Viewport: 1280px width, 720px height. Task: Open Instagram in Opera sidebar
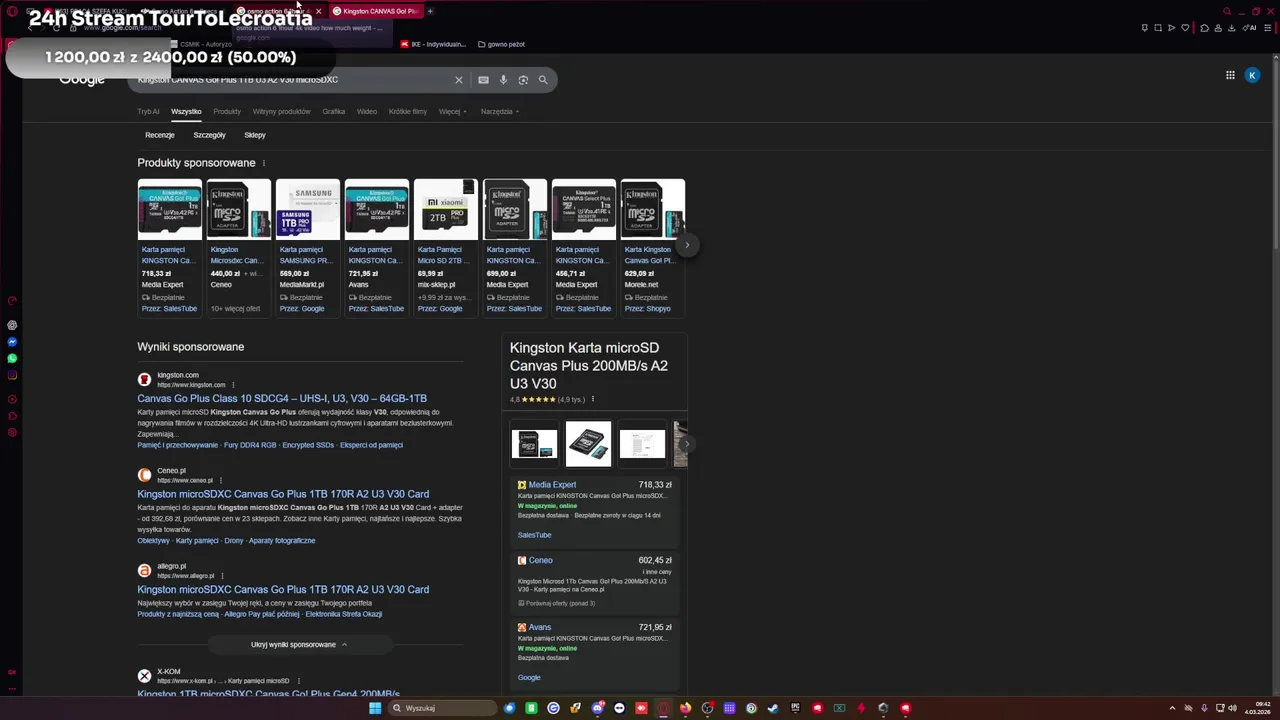point(12,375)
